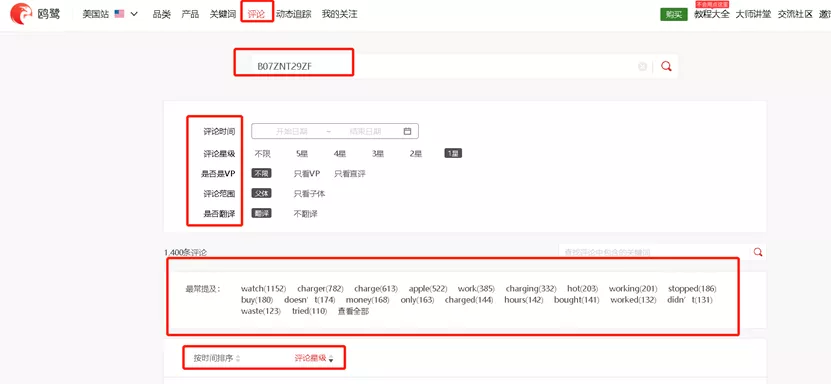Click keyword charging(332)

[x=531, y=289]
